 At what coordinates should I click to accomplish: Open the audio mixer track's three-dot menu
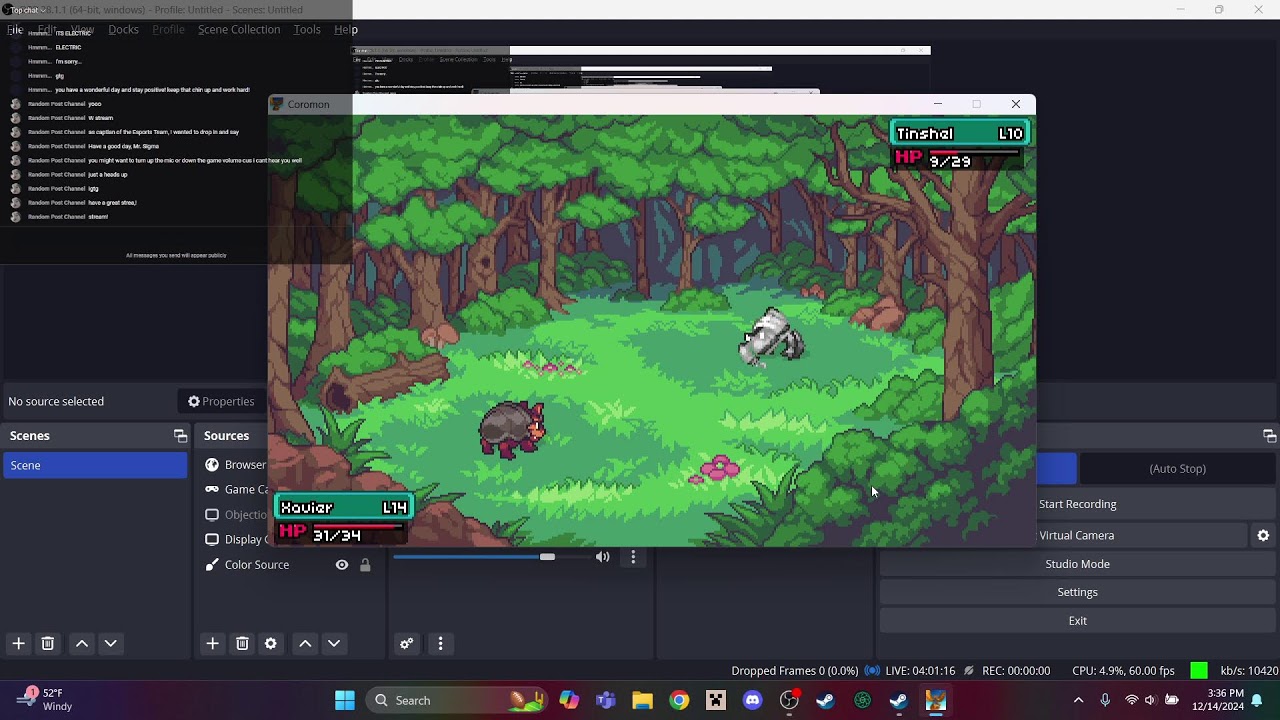coord(633,557)
